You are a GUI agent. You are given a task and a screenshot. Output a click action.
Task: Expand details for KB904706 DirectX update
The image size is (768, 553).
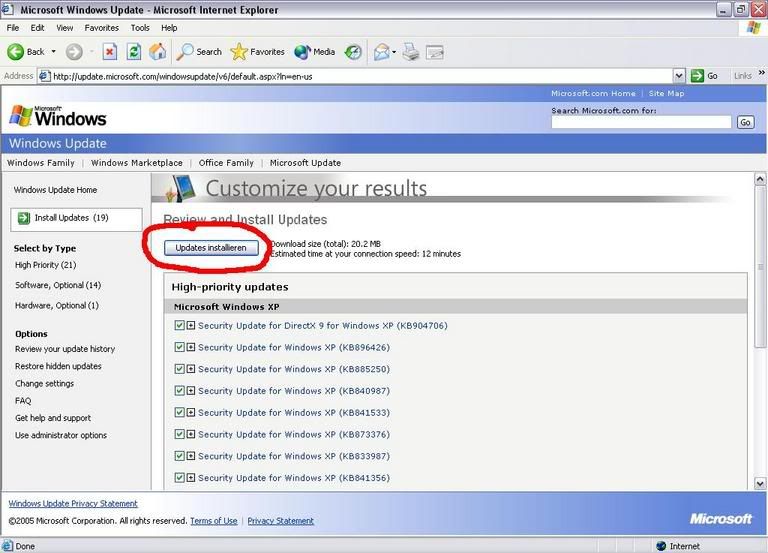pos(191,325)
